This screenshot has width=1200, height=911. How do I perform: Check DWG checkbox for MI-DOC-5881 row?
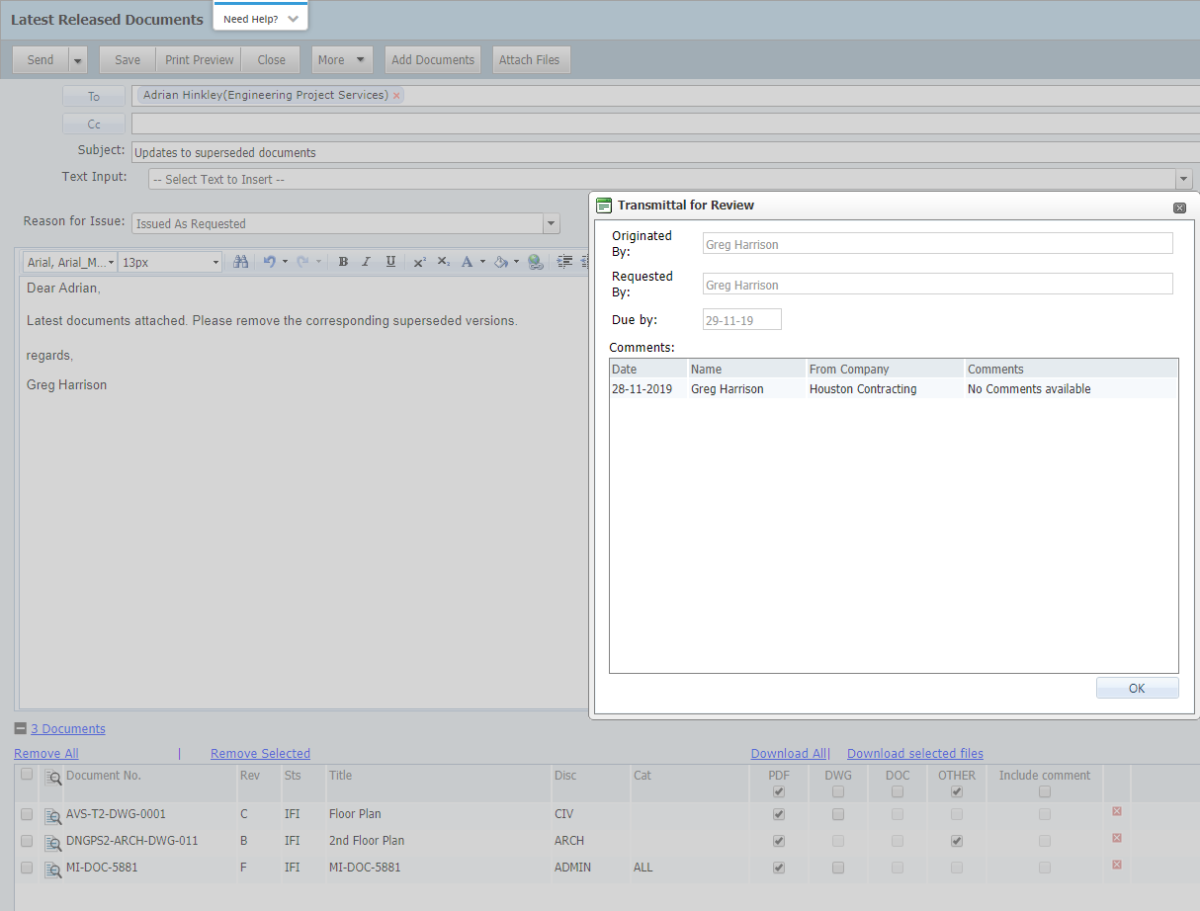point(838,868)
